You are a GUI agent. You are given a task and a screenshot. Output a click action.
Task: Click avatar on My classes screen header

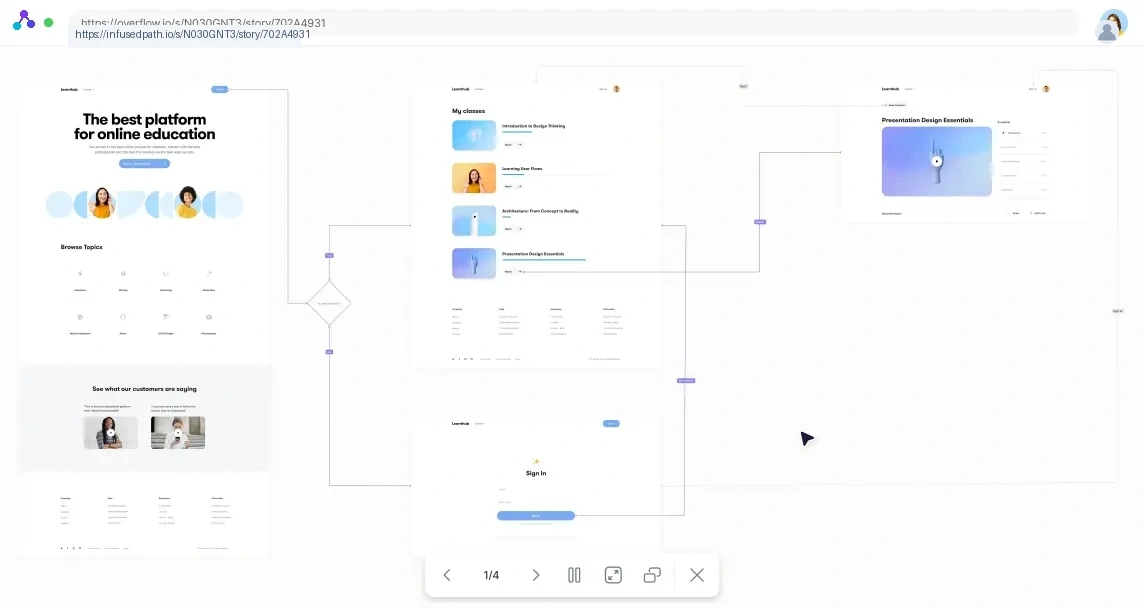pos(617,89)
